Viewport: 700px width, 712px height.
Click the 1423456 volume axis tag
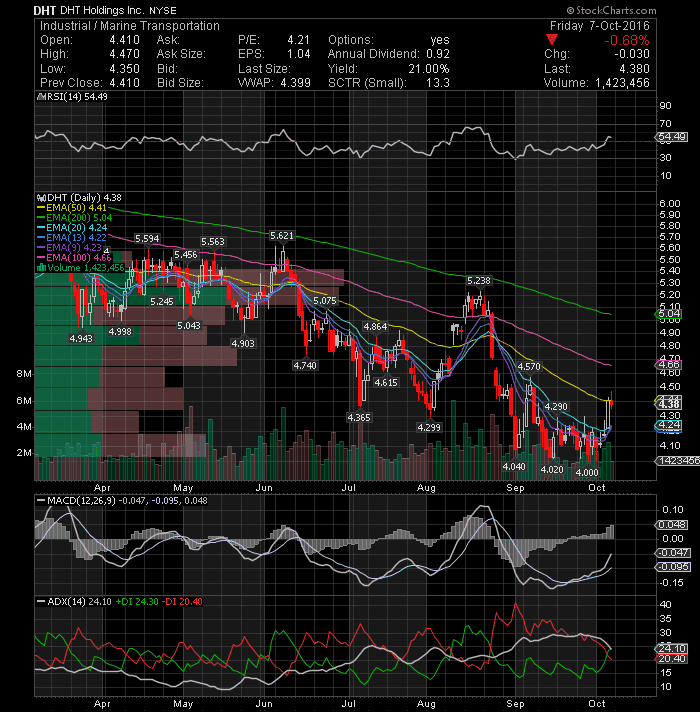tap(678, 460)
